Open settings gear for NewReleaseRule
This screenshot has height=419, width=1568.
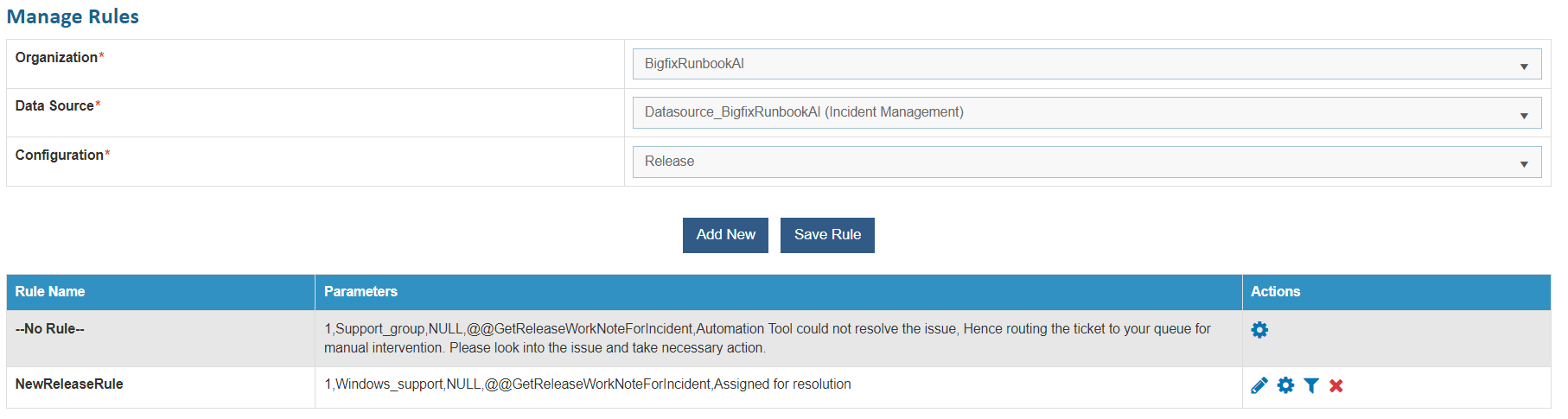pyautogui.click(x=1285, y=385)
